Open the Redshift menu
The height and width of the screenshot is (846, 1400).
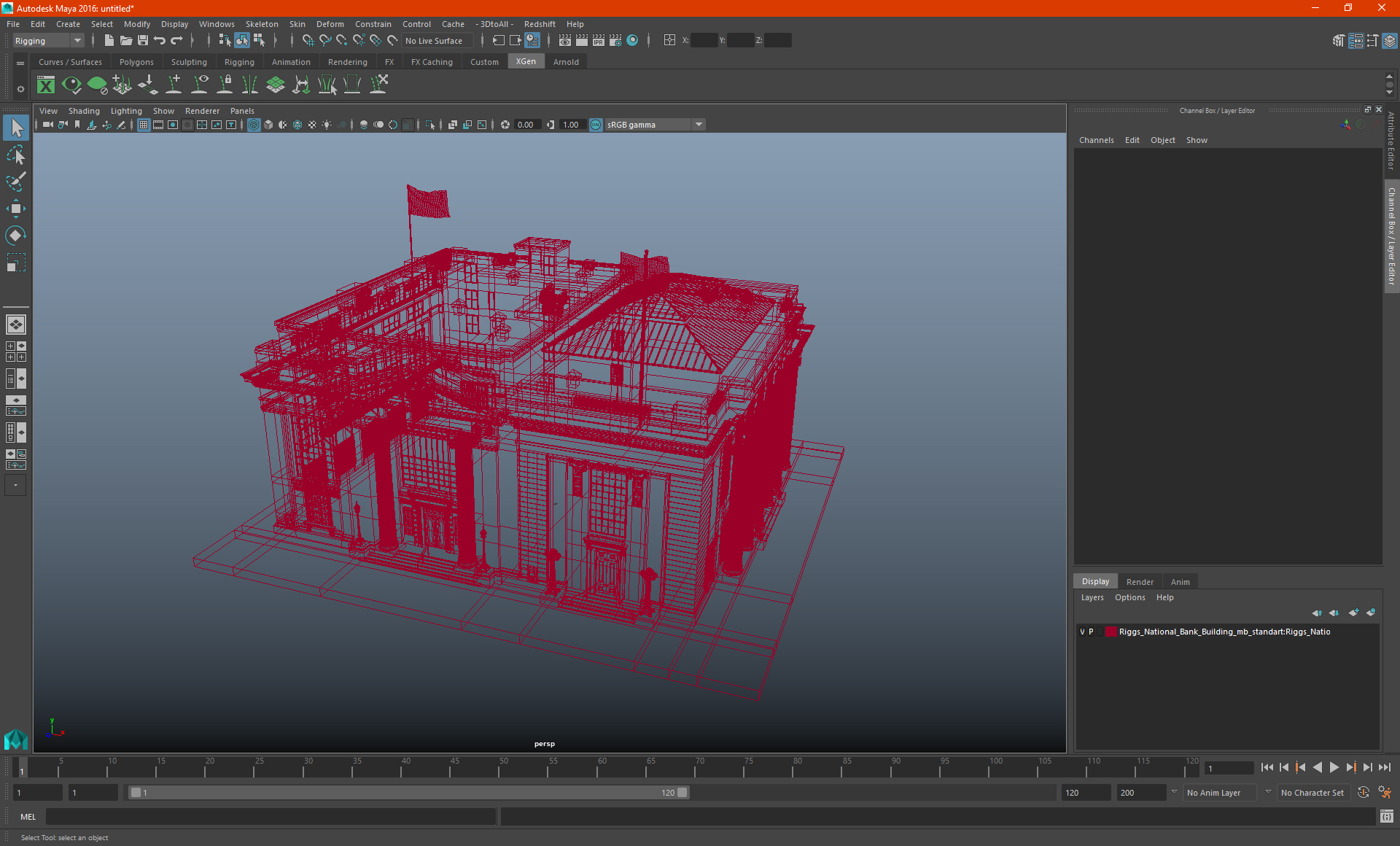pyautogui.click(x=540, y=24)
